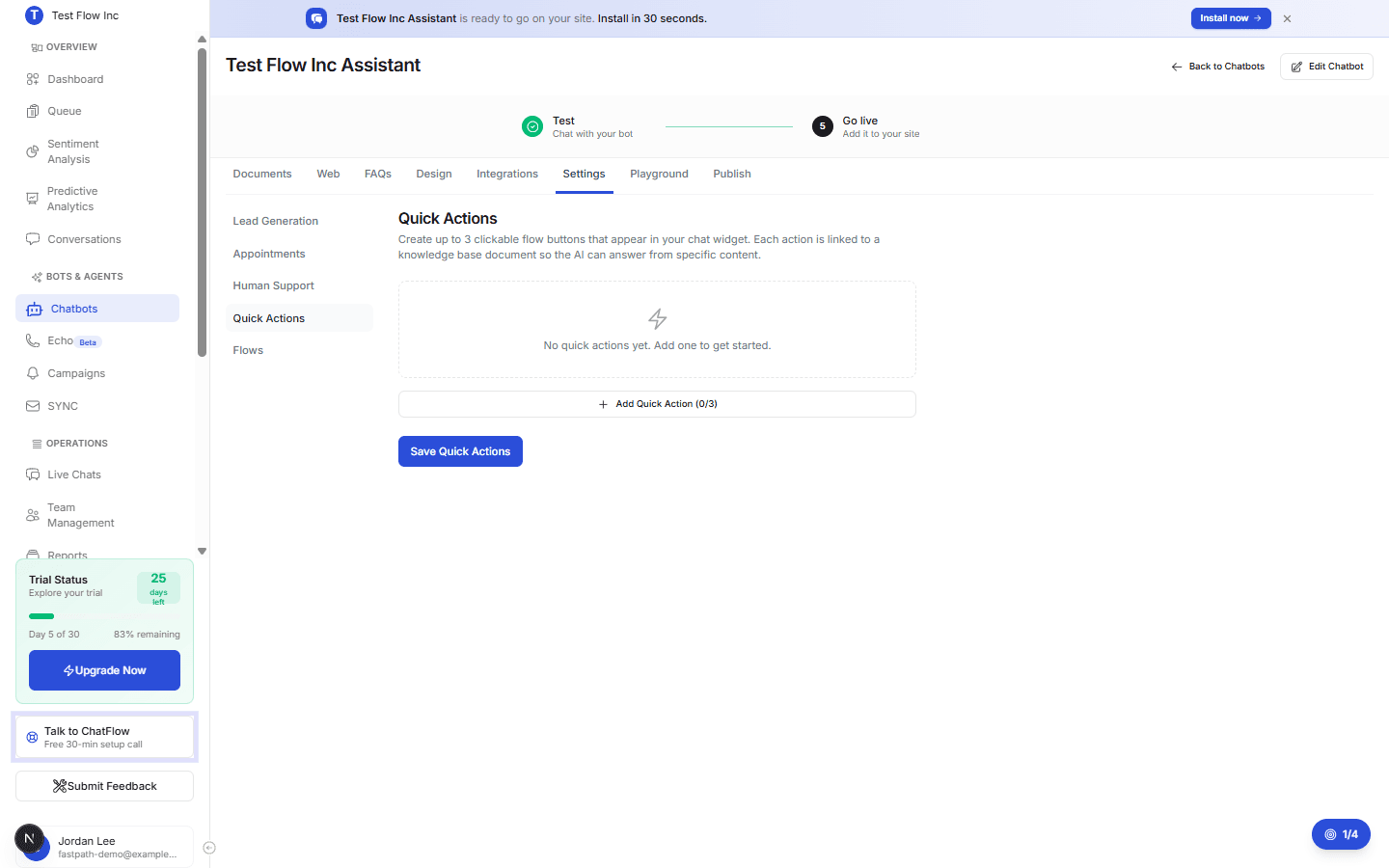The width and height of the screenshot is (1389, 868).
Task: Select the Settings tab
Action: pyautogui.click(x=585, y=174)
